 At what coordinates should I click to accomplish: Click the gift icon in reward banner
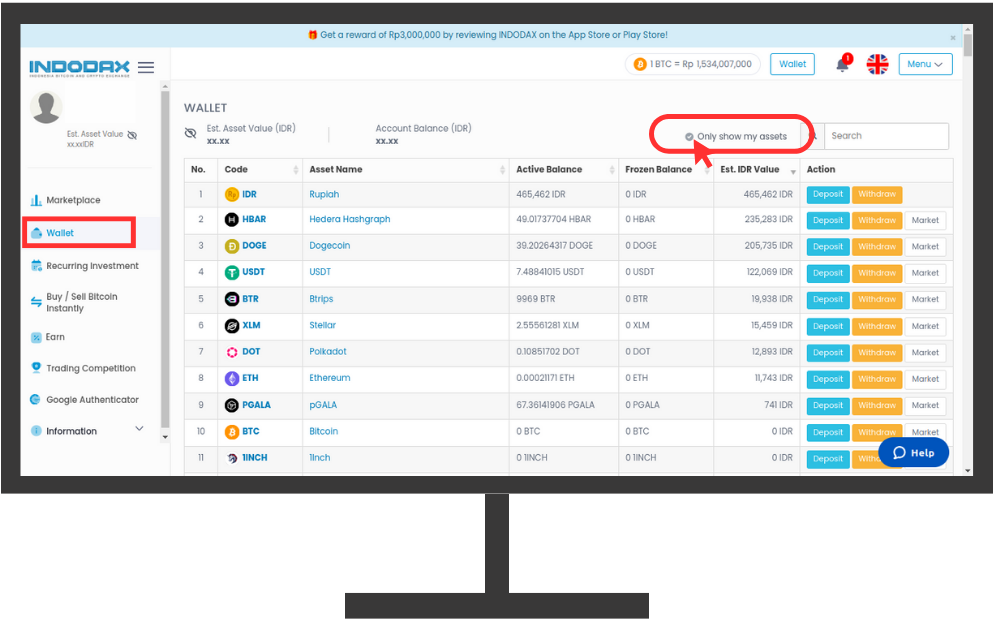tap(312, 35)
